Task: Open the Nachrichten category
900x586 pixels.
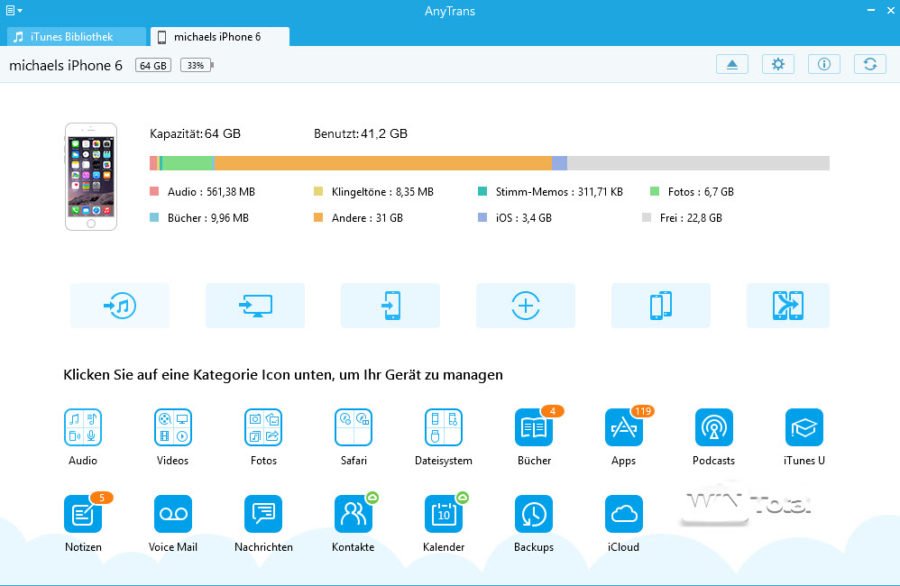Action: coord(263,514)
